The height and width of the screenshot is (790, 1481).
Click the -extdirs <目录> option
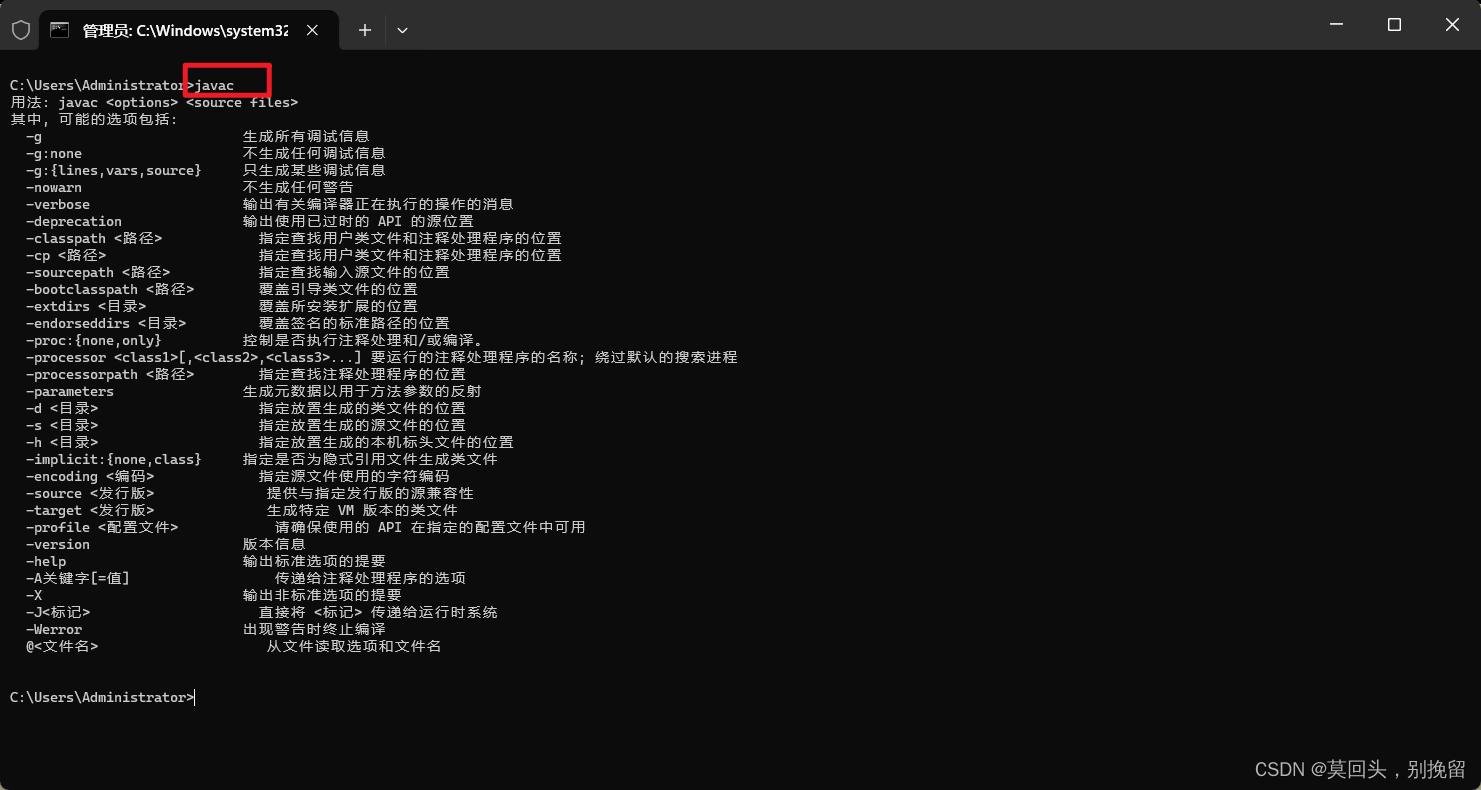(x=86, y=307)
